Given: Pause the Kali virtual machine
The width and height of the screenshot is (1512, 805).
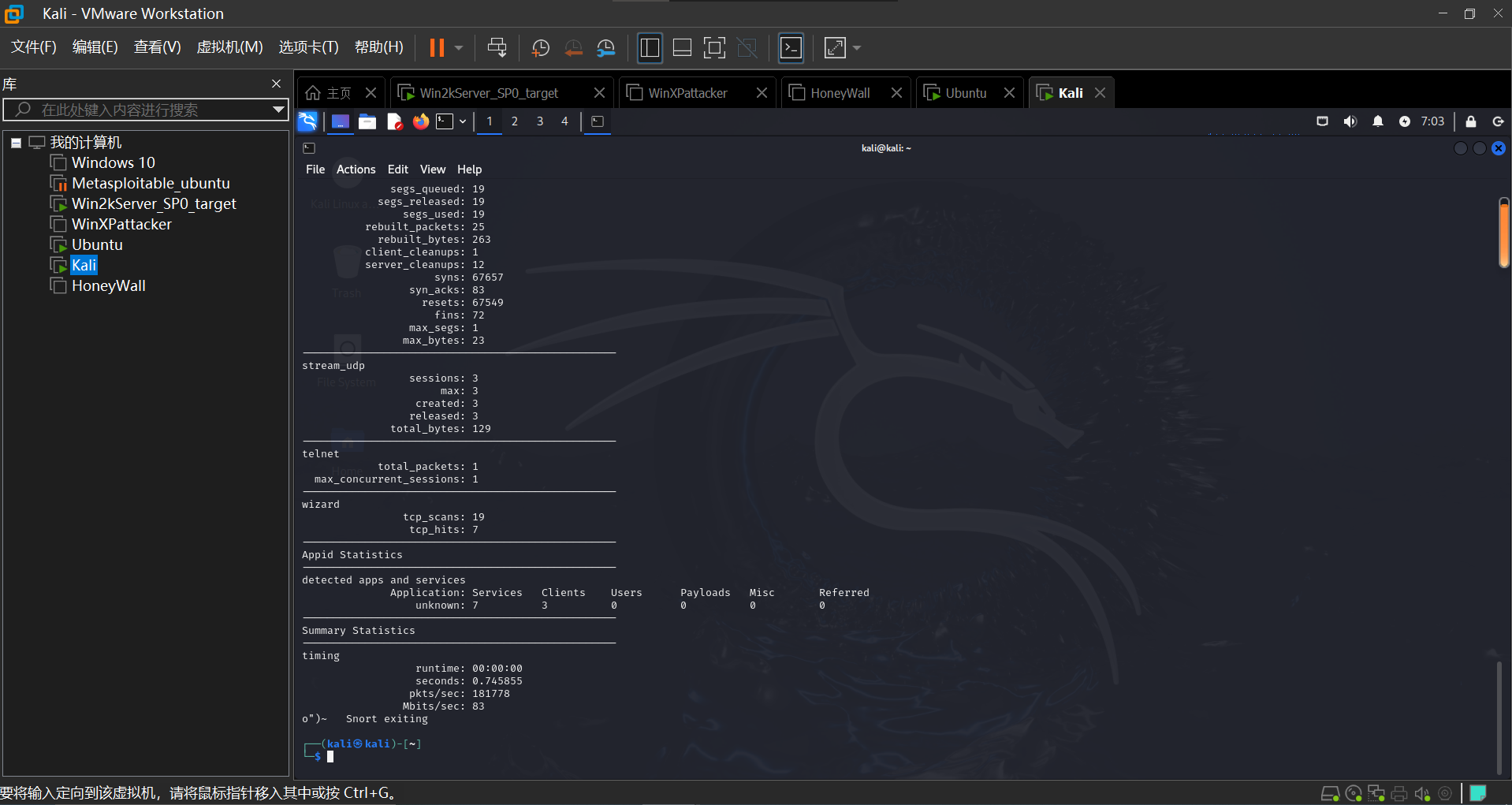Looking at the screenshot, I should [436, 48].
